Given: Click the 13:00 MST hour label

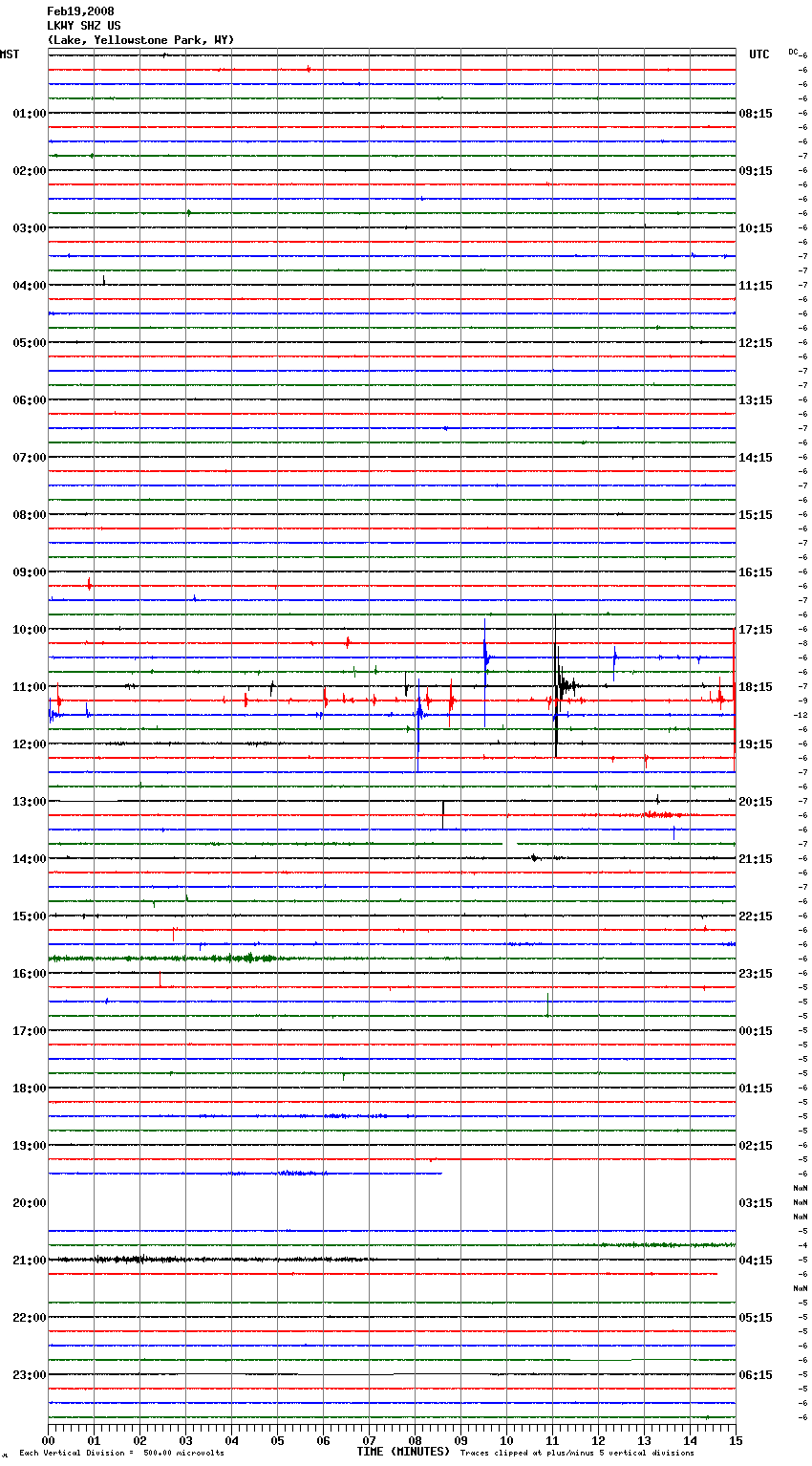Looking at the screenshot, I should coord(30,802).
